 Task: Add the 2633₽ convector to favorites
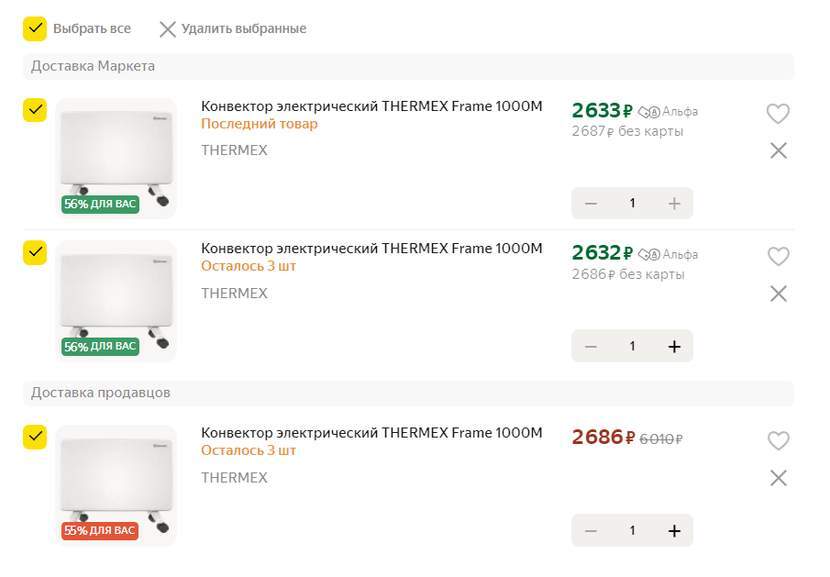pyautogui.click(x=778, y=113)
